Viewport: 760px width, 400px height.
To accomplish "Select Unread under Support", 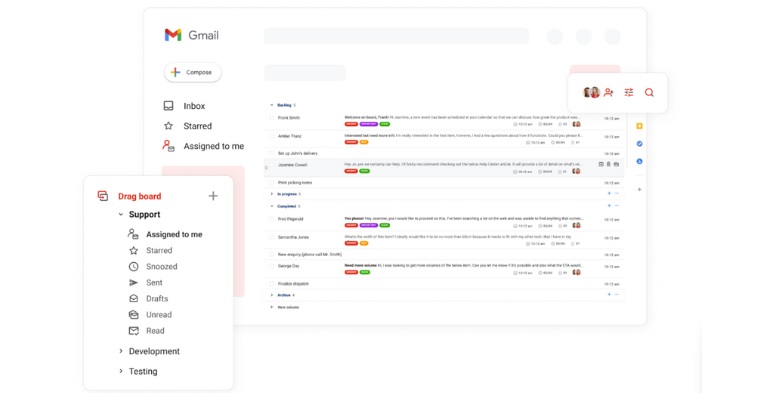I will (150, 314).
